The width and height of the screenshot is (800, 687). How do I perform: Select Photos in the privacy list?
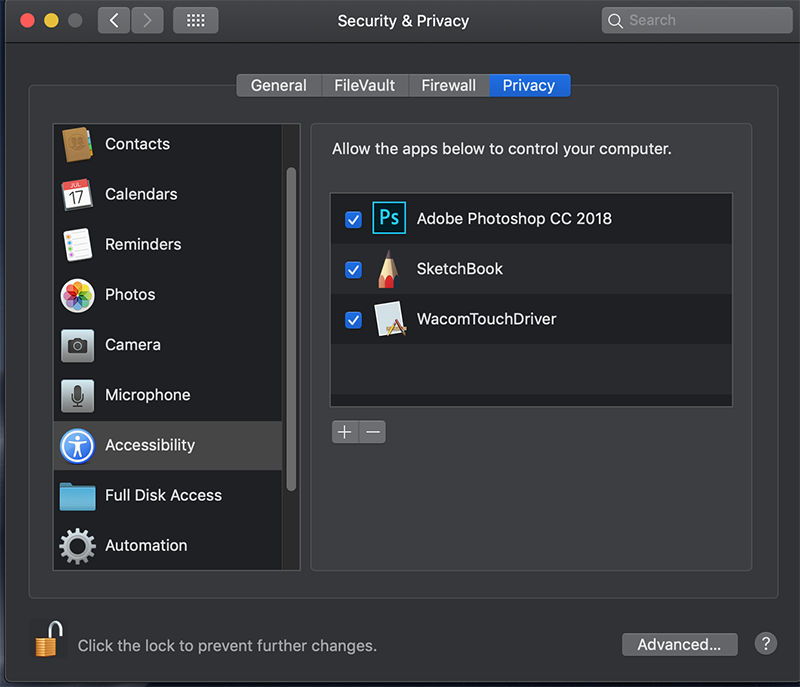point(167,295)
